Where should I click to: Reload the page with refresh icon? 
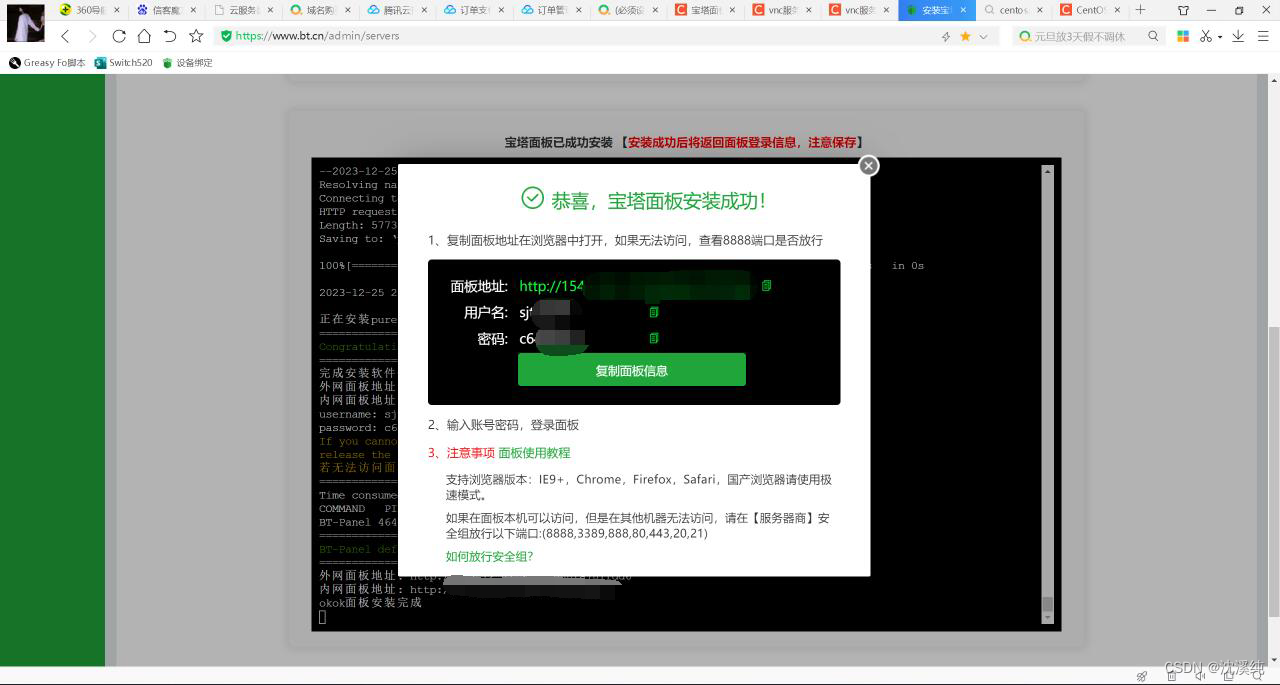coord(118,36)
